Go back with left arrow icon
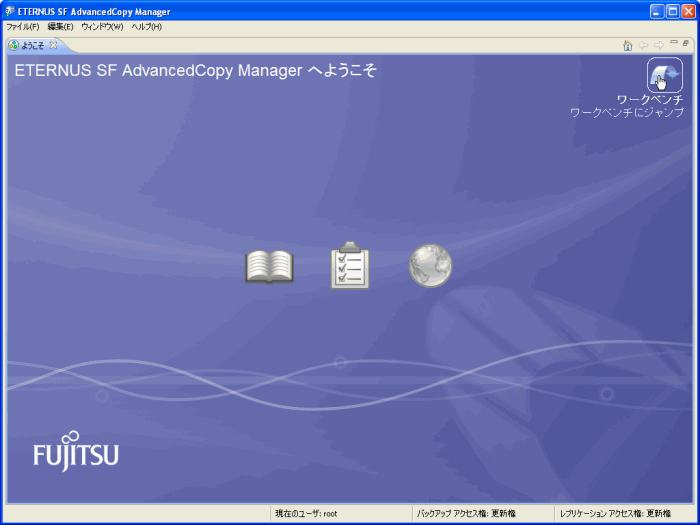Screen dimensions: 700x525 coord(643,45)
